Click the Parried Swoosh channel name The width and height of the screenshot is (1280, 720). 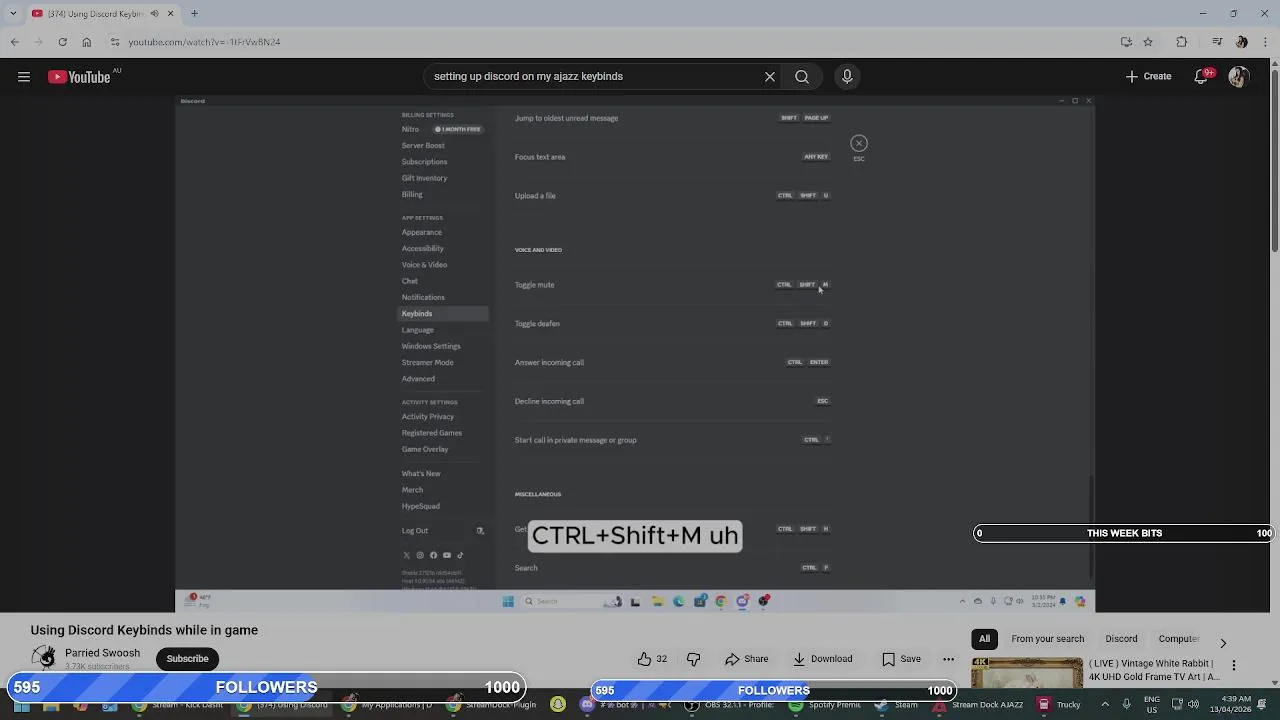tap(102, 653)
